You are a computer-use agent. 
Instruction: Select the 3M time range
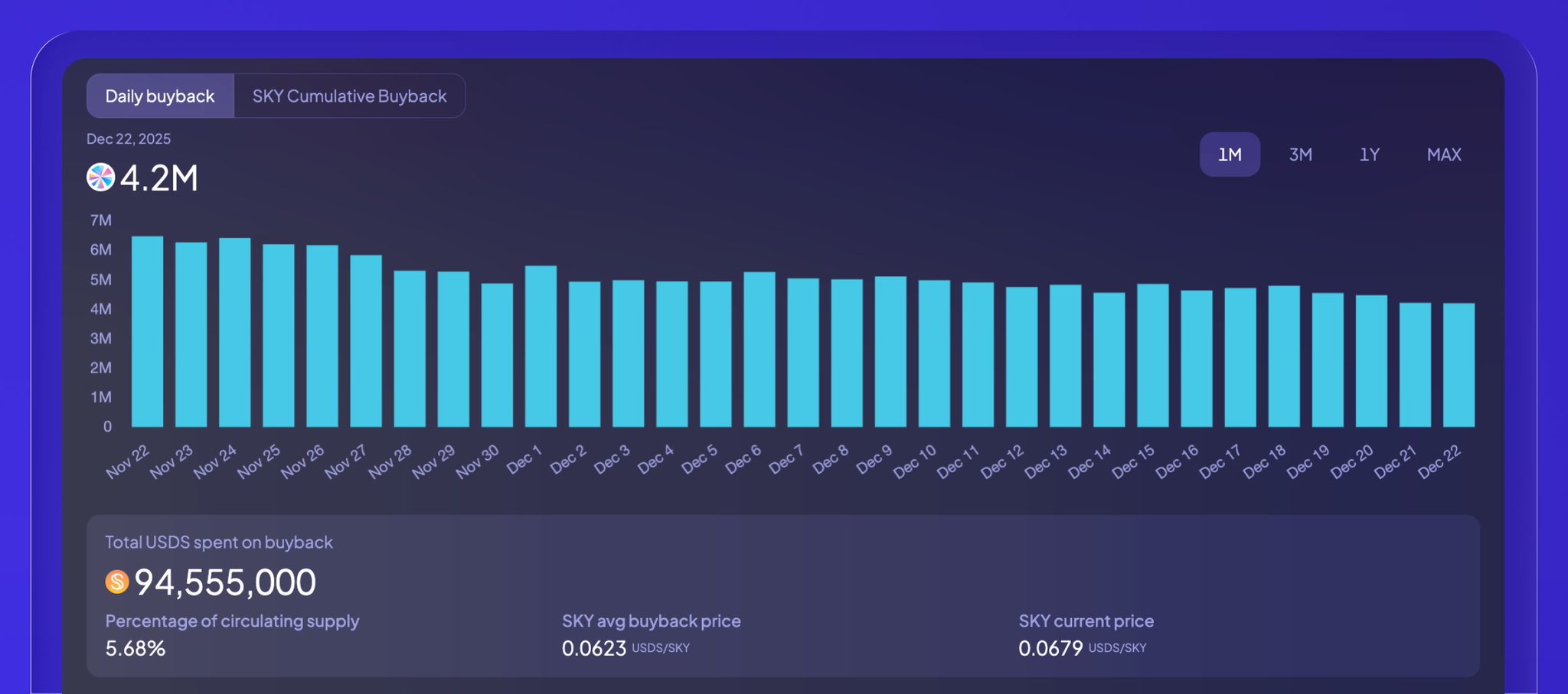point(1300,155)
